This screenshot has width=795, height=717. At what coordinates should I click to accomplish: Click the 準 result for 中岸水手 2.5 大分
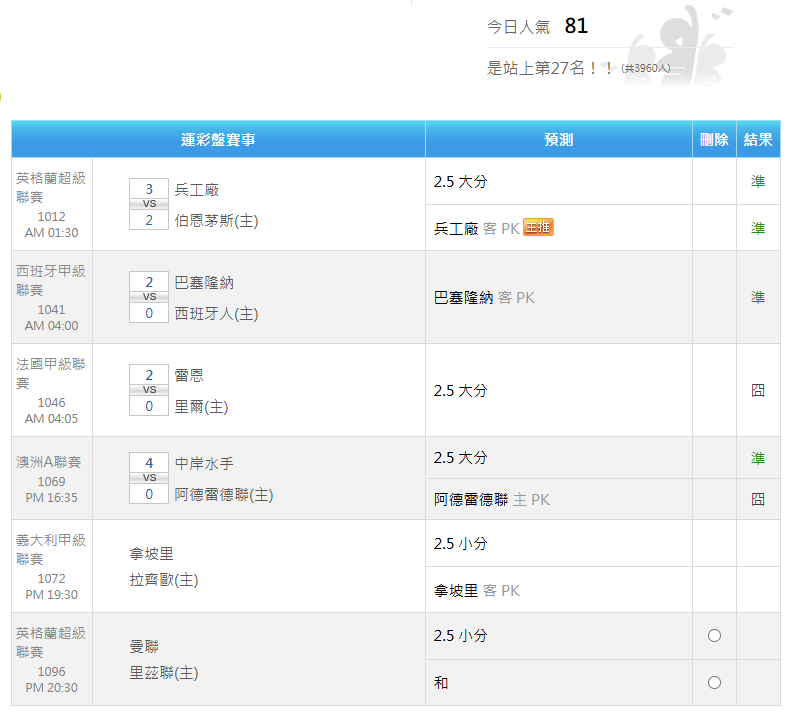pyautogui.click(x=758, y=458)
